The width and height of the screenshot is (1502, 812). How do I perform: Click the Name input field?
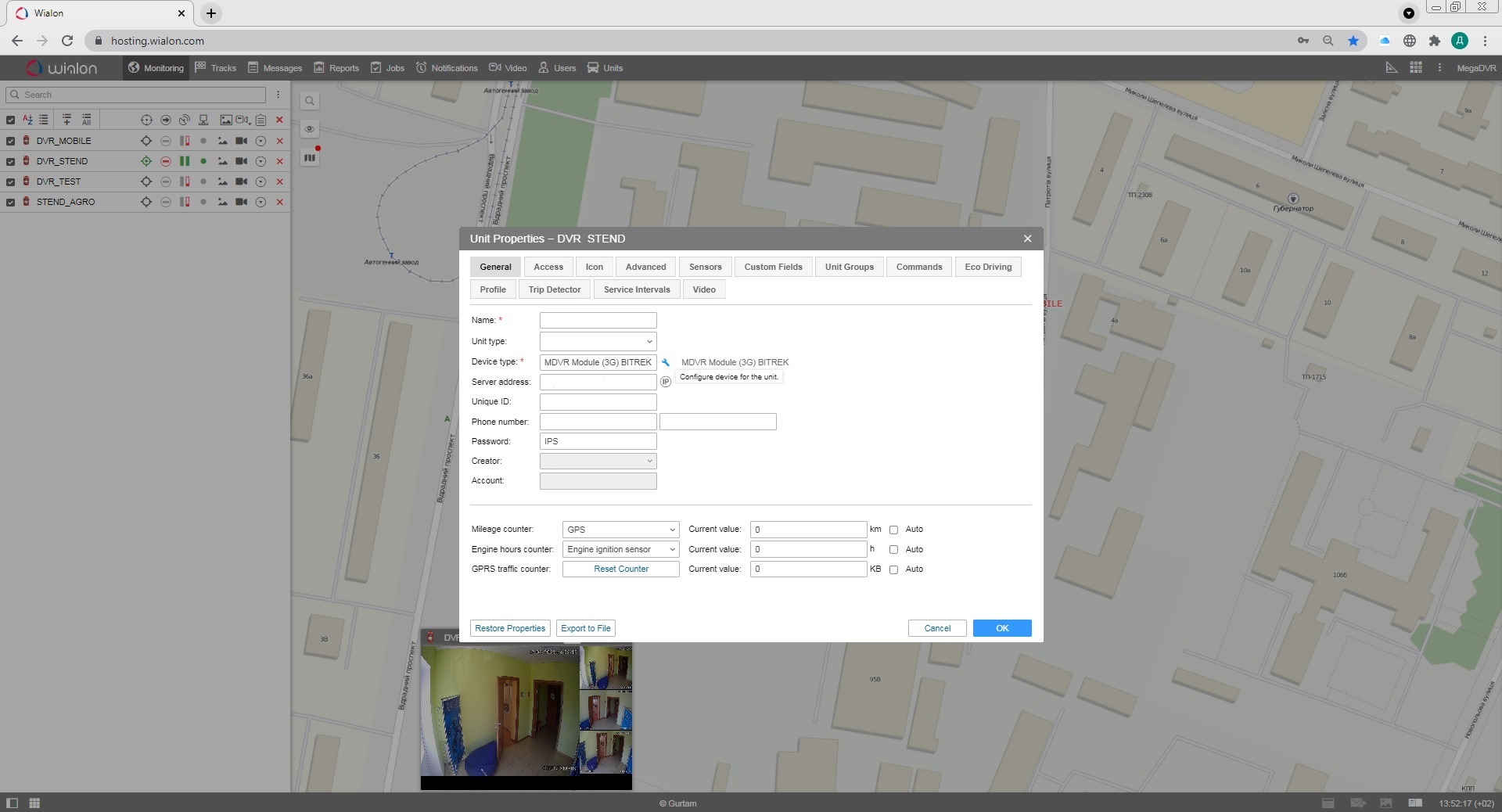[598, 321]
